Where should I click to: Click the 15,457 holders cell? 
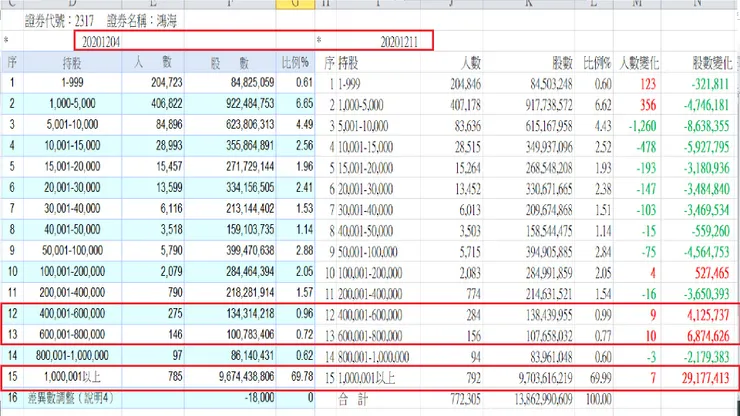pyautogui.click(x=169, y=166)
